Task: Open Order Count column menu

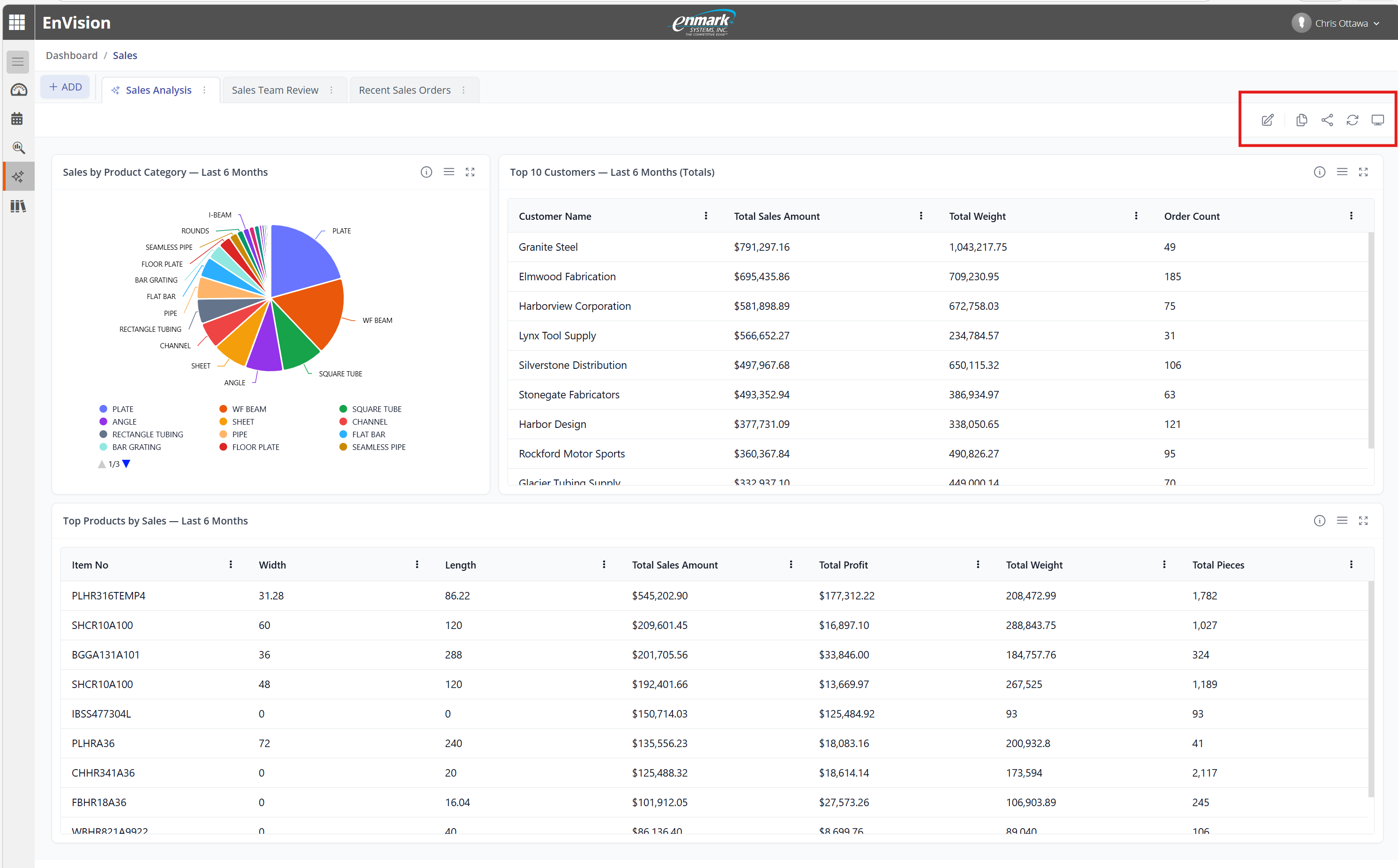Action: 1351,216
